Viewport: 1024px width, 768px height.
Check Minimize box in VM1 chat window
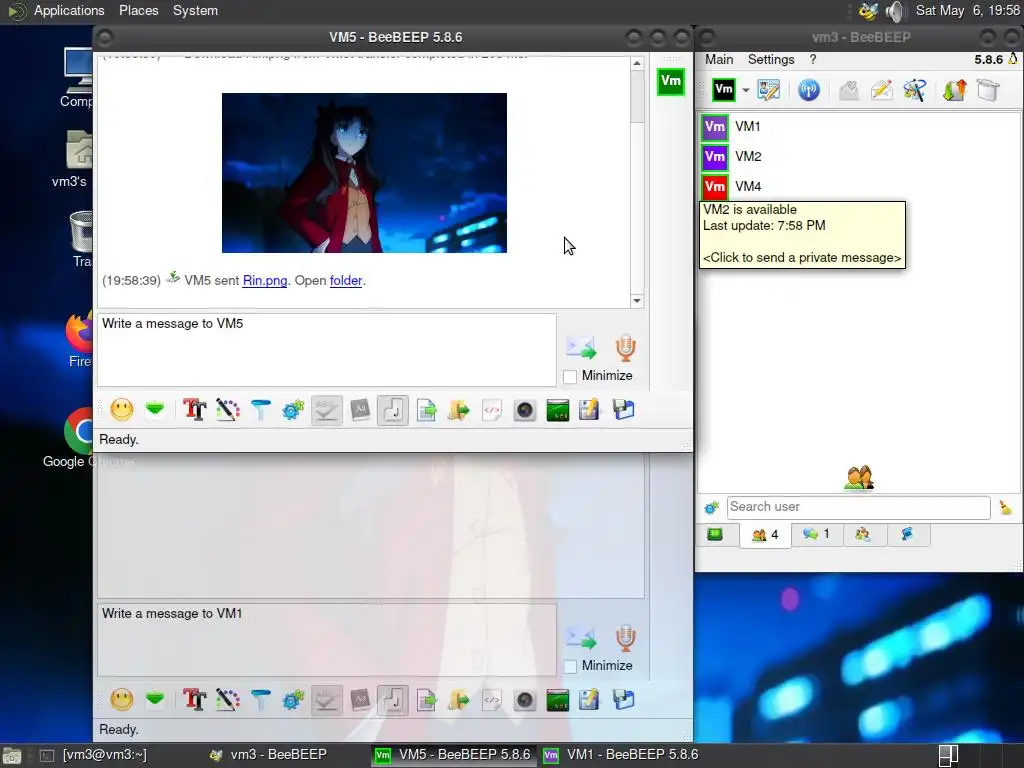click(x=570, y=666)
